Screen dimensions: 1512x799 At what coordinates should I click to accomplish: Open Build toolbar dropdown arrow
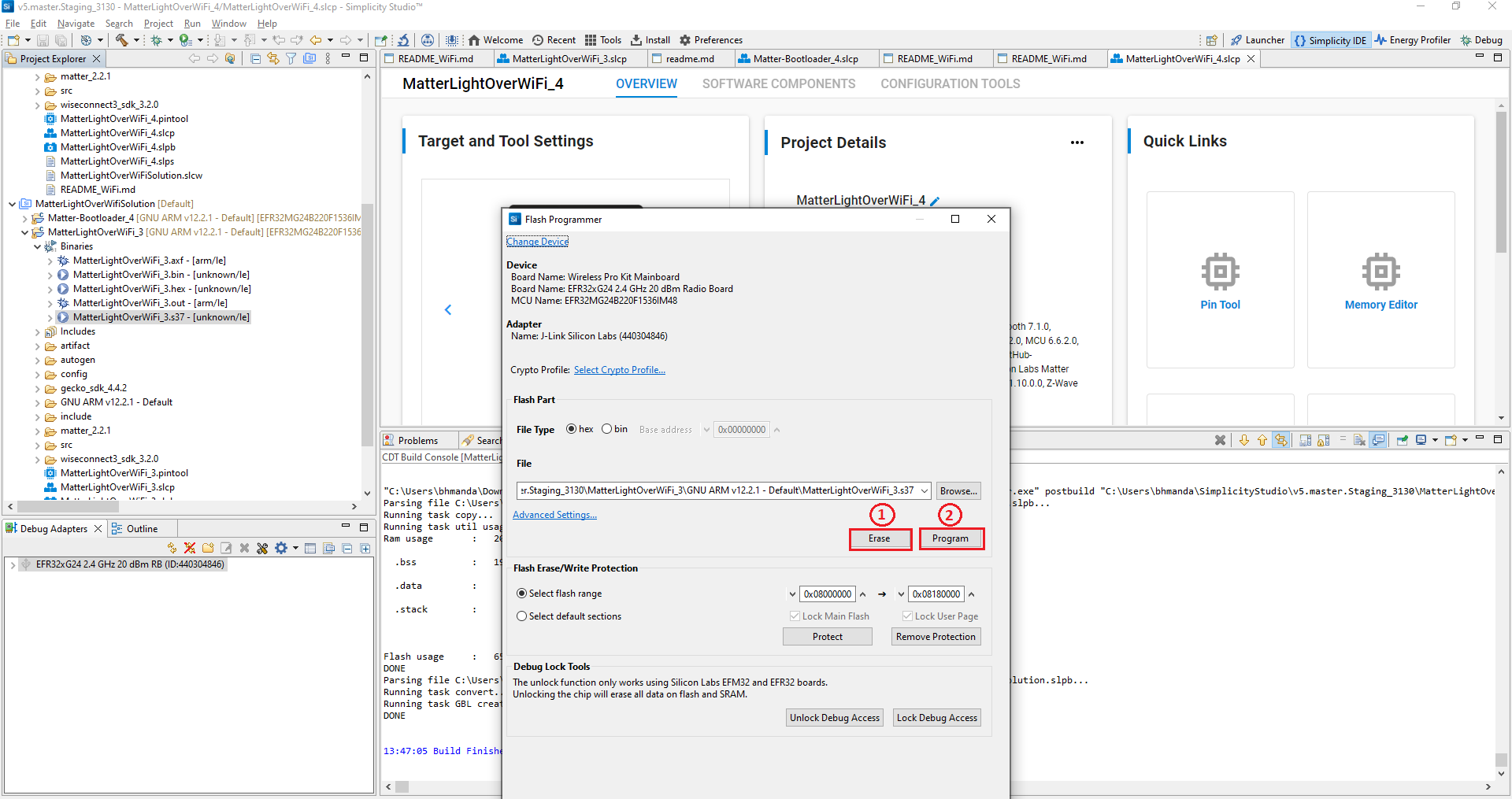pos(136,40)
